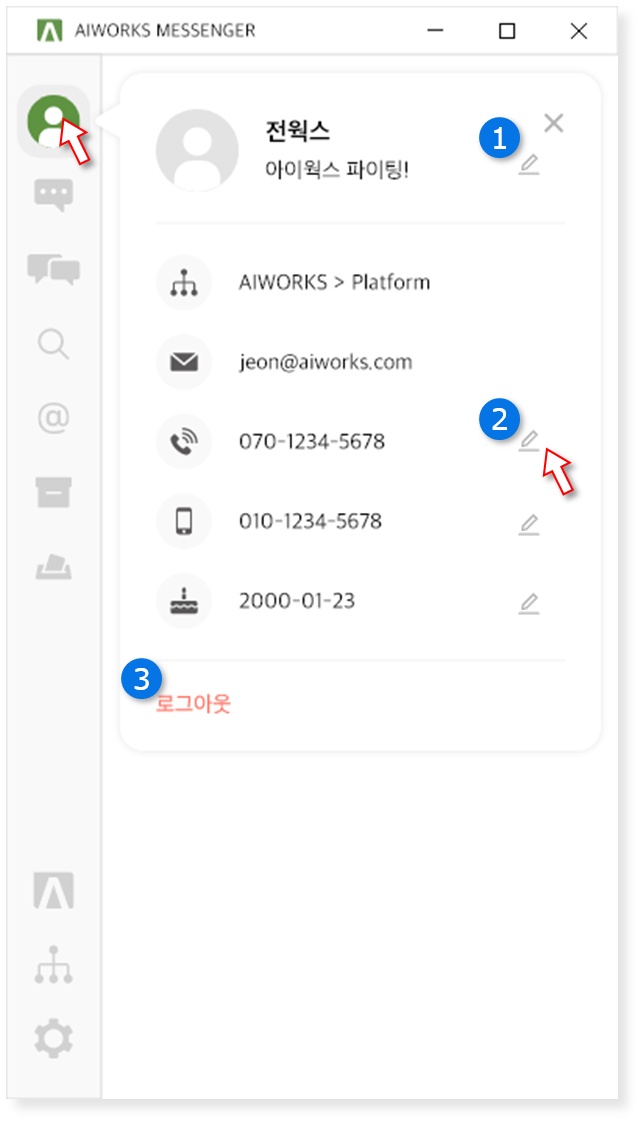
Task: Click the large profile photo placeholder
Action: click(197, 150)
